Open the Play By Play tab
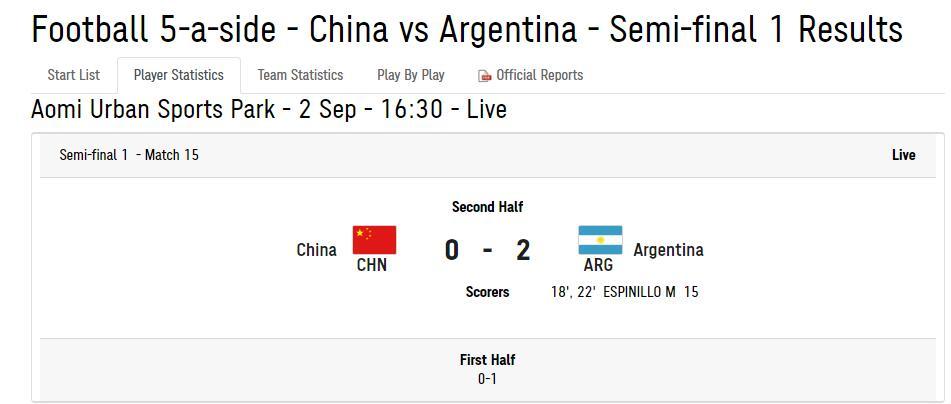 click(x=411, y=75)
